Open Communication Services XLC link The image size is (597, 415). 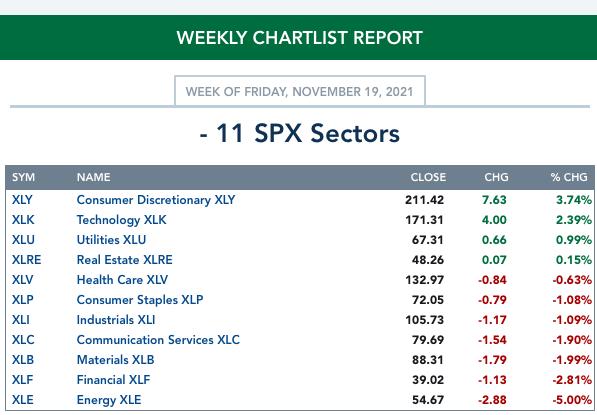click(x=158, y=340)
